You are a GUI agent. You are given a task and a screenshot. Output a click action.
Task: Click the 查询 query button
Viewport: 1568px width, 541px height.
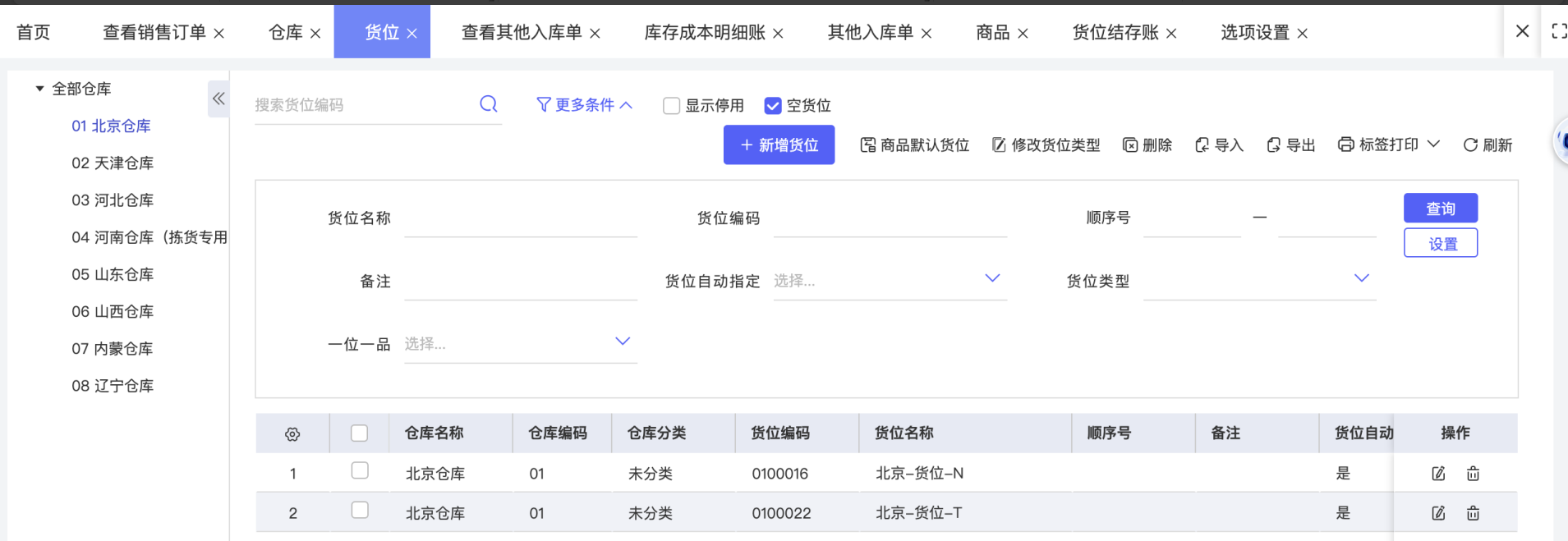[1440, 209]
